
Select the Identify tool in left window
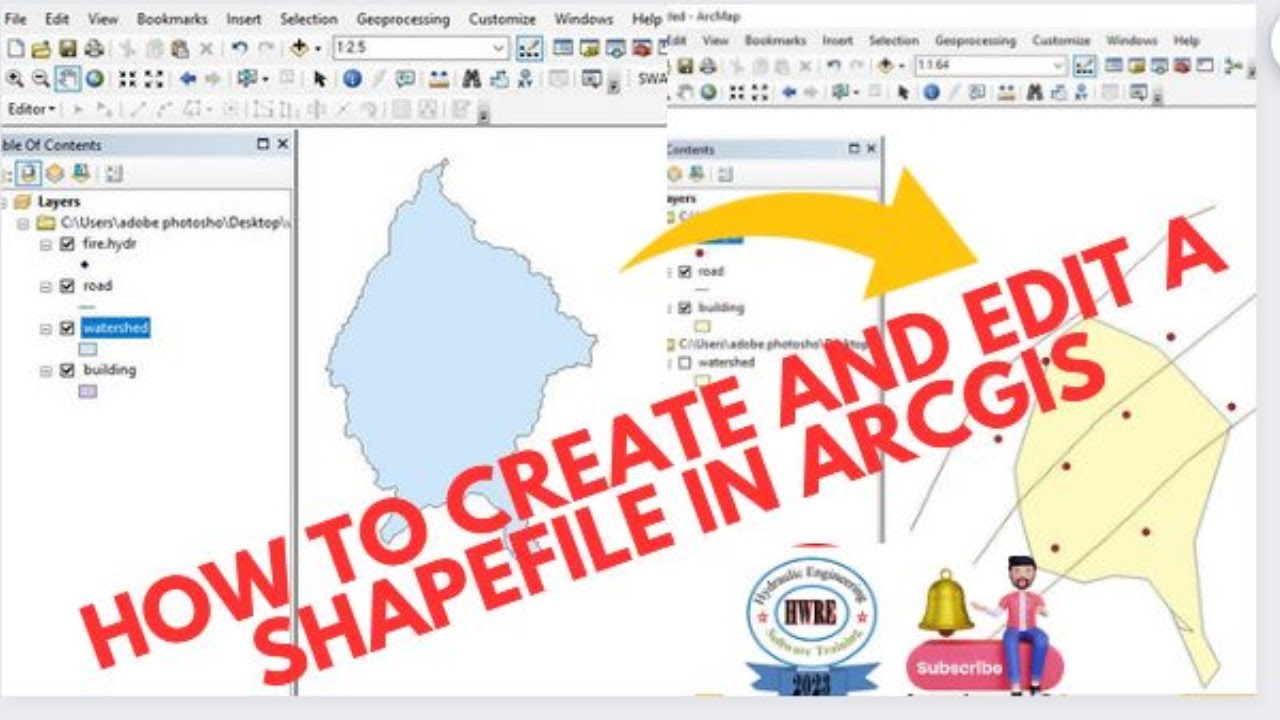[352, 79]
